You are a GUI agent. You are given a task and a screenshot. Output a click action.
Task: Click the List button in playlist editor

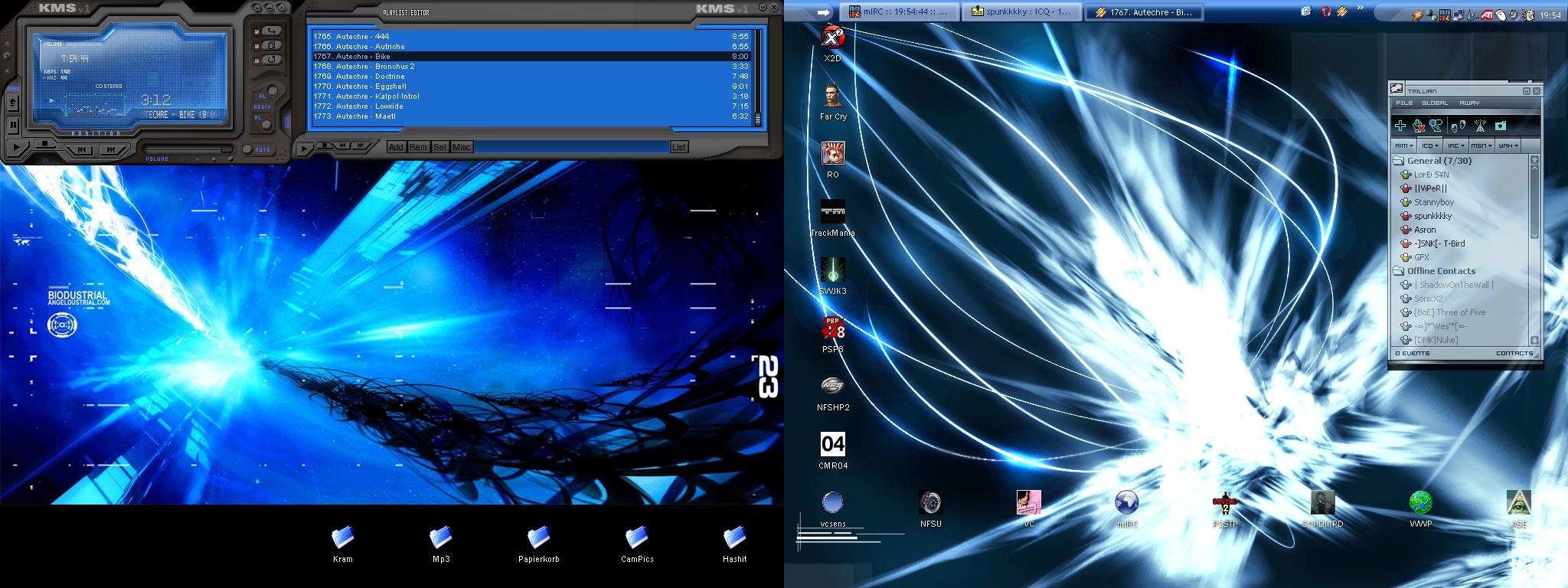(679, 147)
